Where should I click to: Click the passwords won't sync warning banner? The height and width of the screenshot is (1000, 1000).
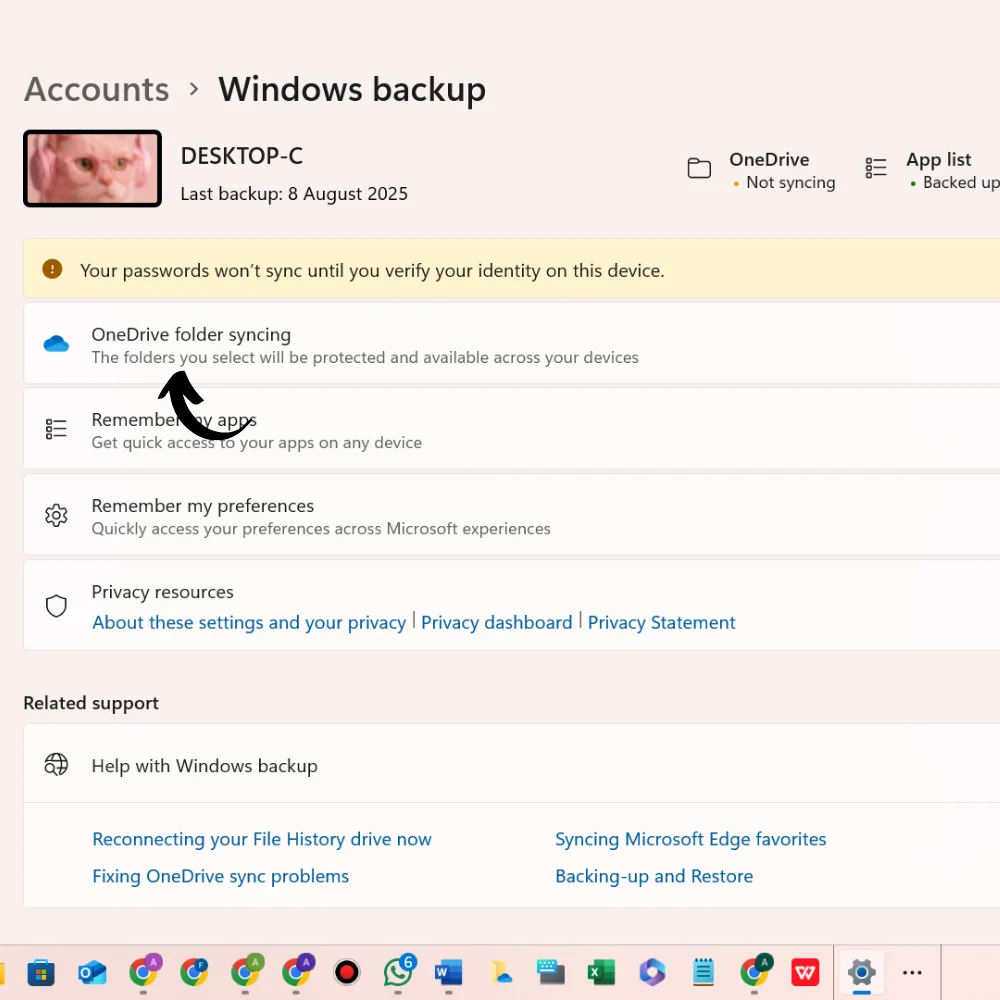click(x=511, y=268)
